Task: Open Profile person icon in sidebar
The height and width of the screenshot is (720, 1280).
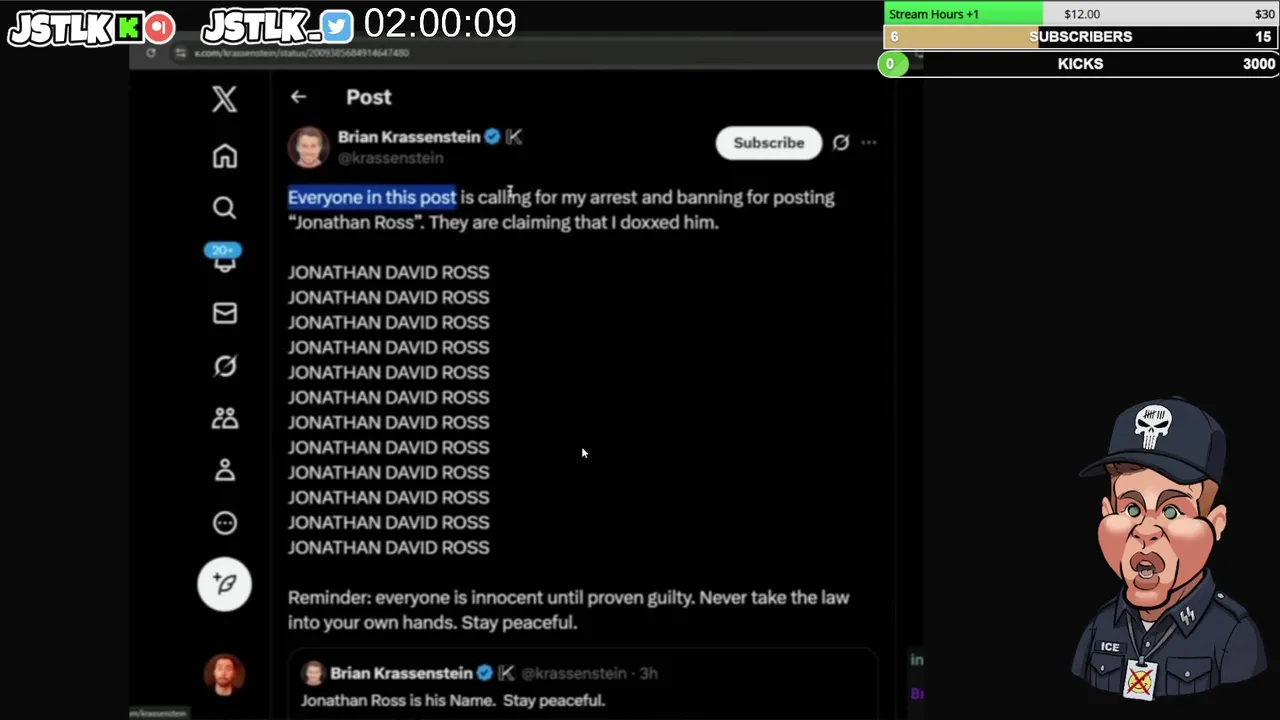Action: point(225,470)
